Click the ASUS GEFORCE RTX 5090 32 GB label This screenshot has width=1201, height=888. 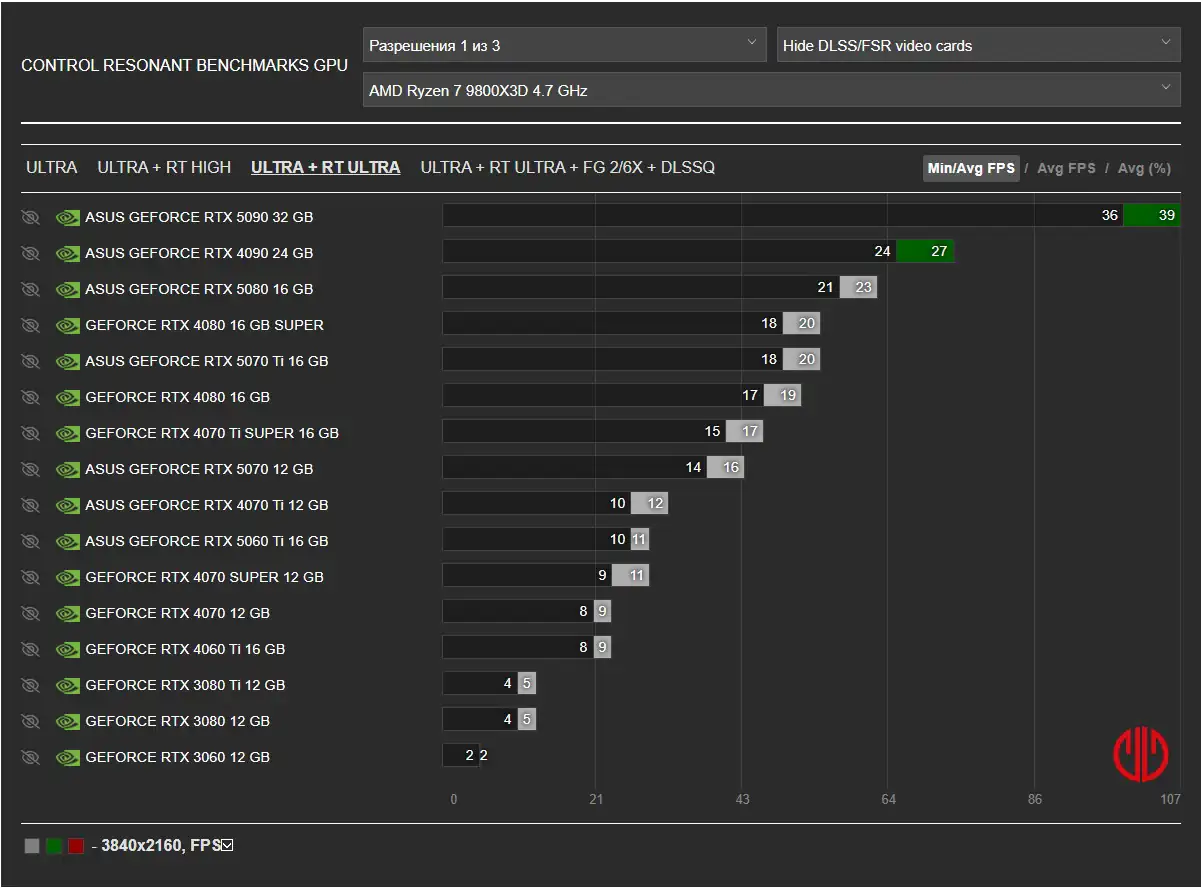[199, 217]
